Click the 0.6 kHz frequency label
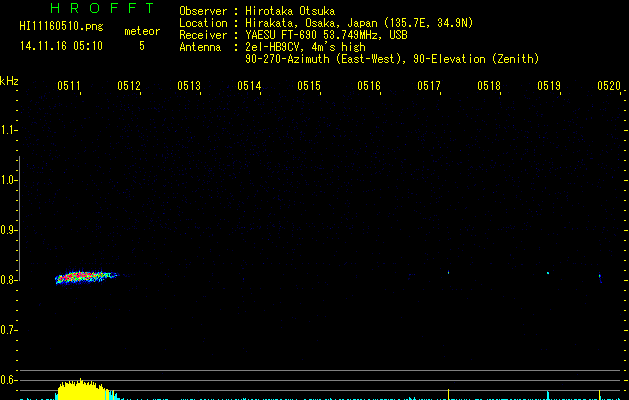Screen dimensions: 629x400 pyautogui.click(x=8, y=380)
